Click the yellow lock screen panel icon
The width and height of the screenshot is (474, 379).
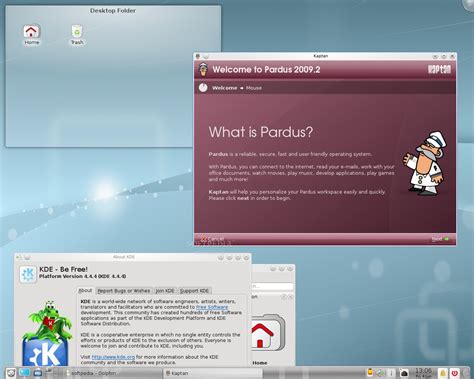point(443,373)
